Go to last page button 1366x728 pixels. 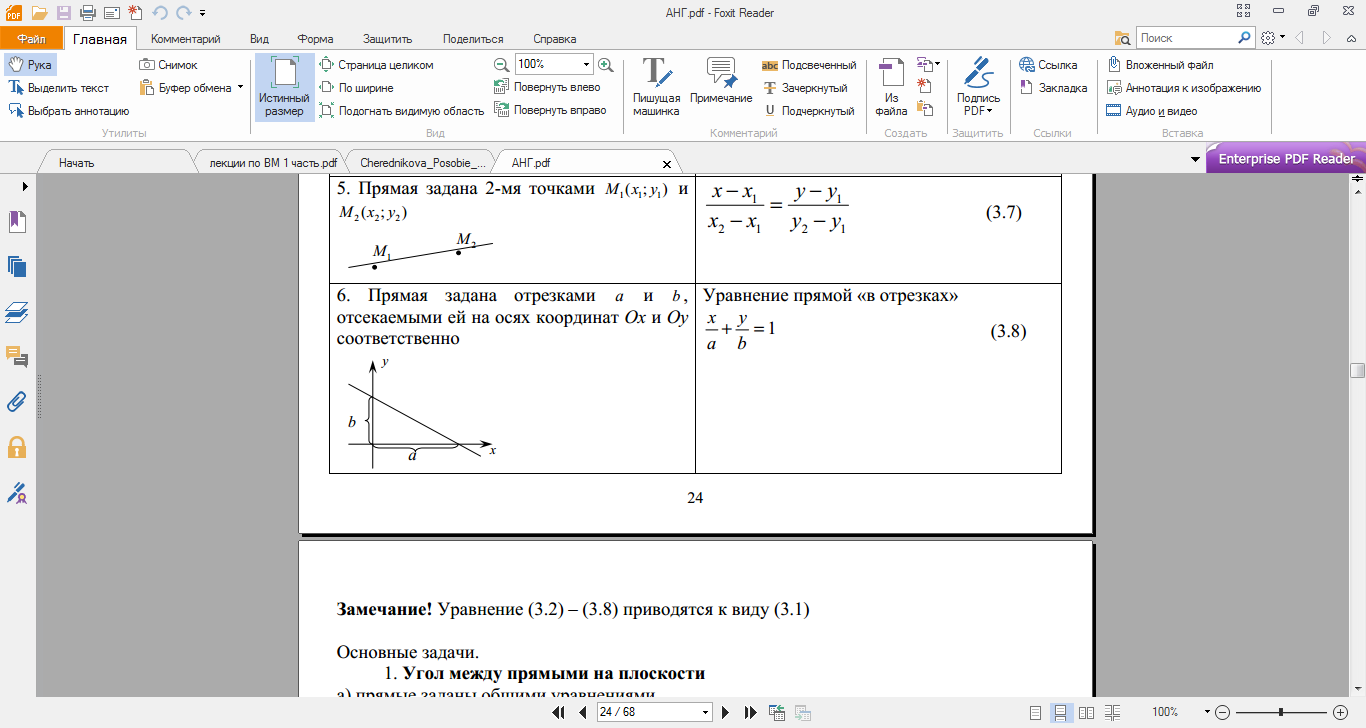point(750,712)
